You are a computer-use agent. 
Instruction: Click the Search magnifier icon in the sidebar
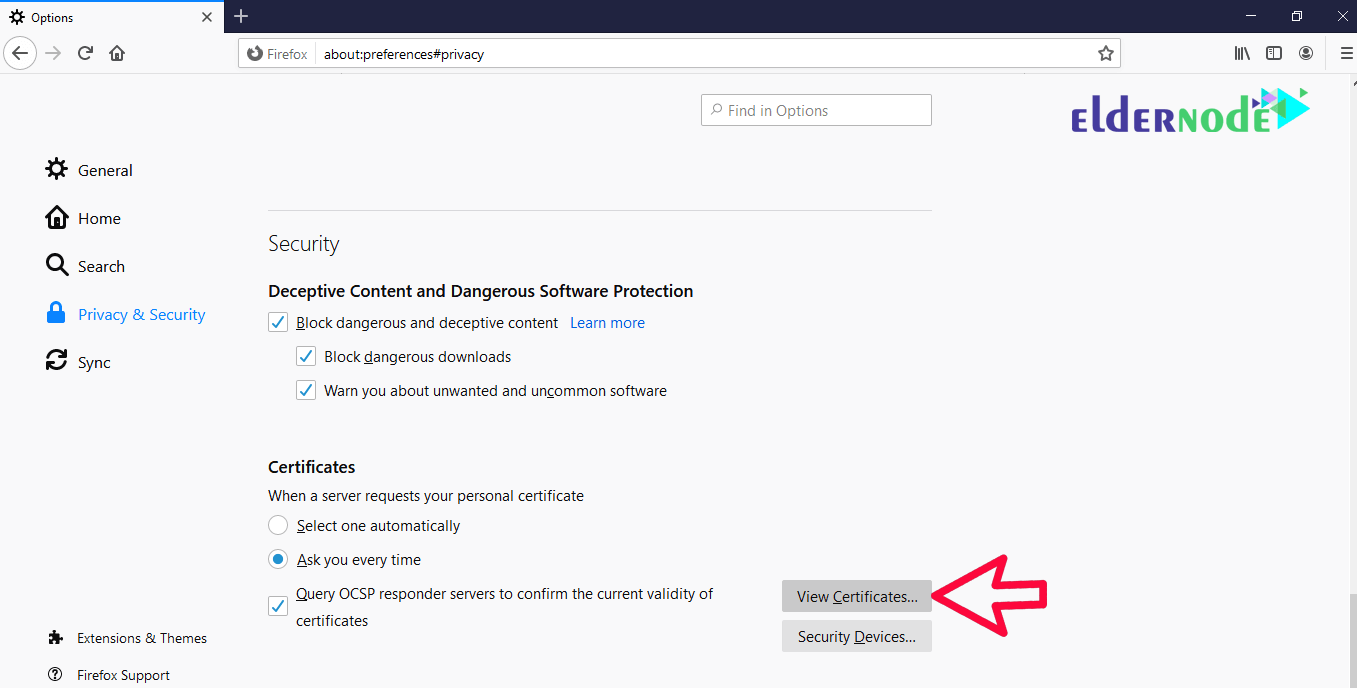click(57, 265)
